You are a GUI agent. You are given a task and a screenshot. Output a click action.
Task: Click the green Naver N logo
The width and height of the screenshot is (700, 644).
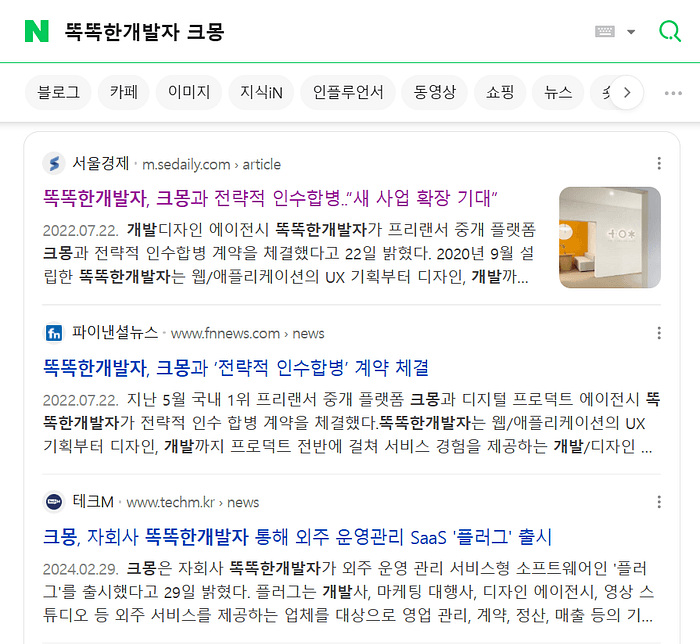point(37,31)
